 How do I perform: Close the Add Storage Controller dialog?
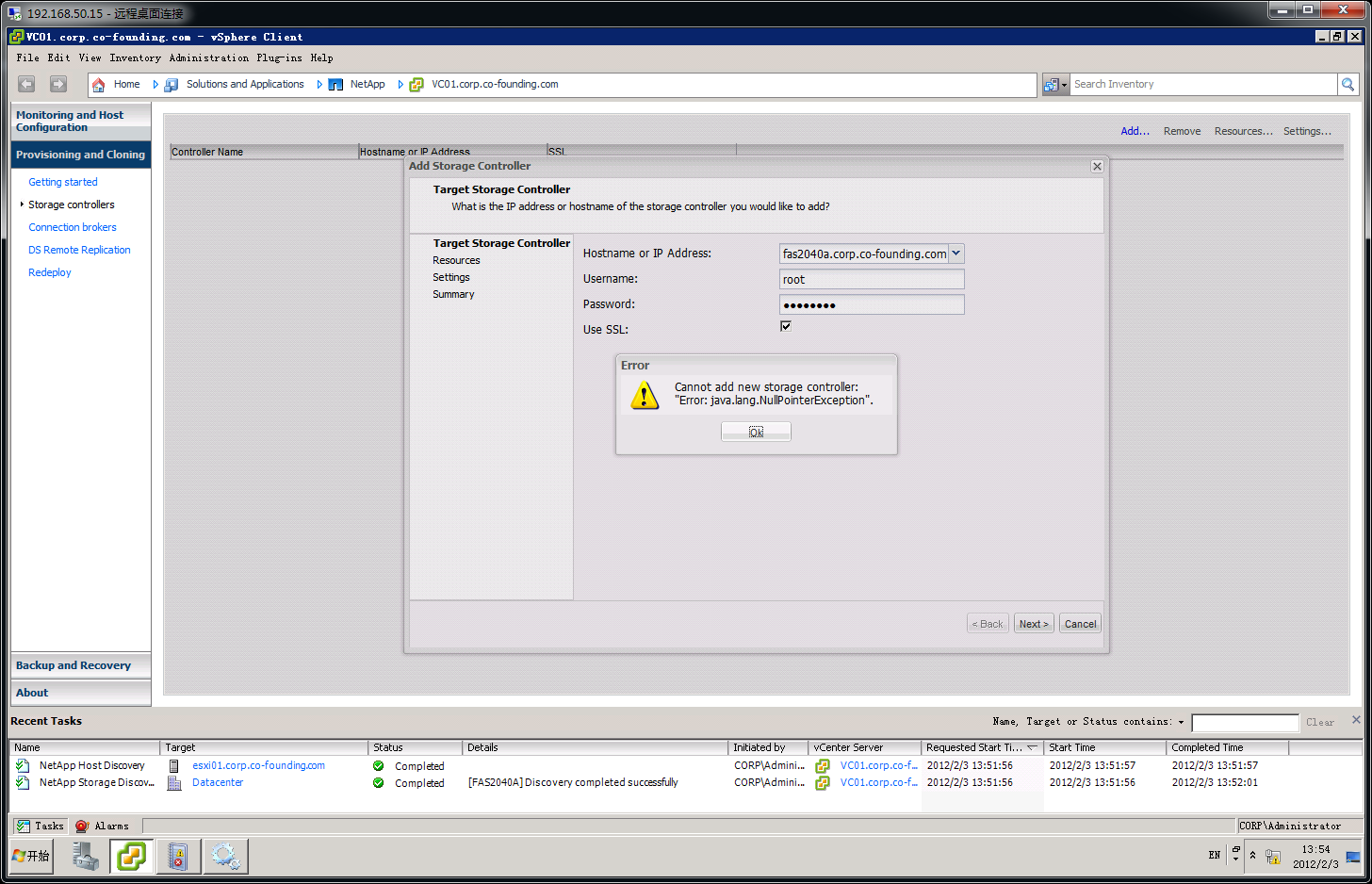point(1097,167)
